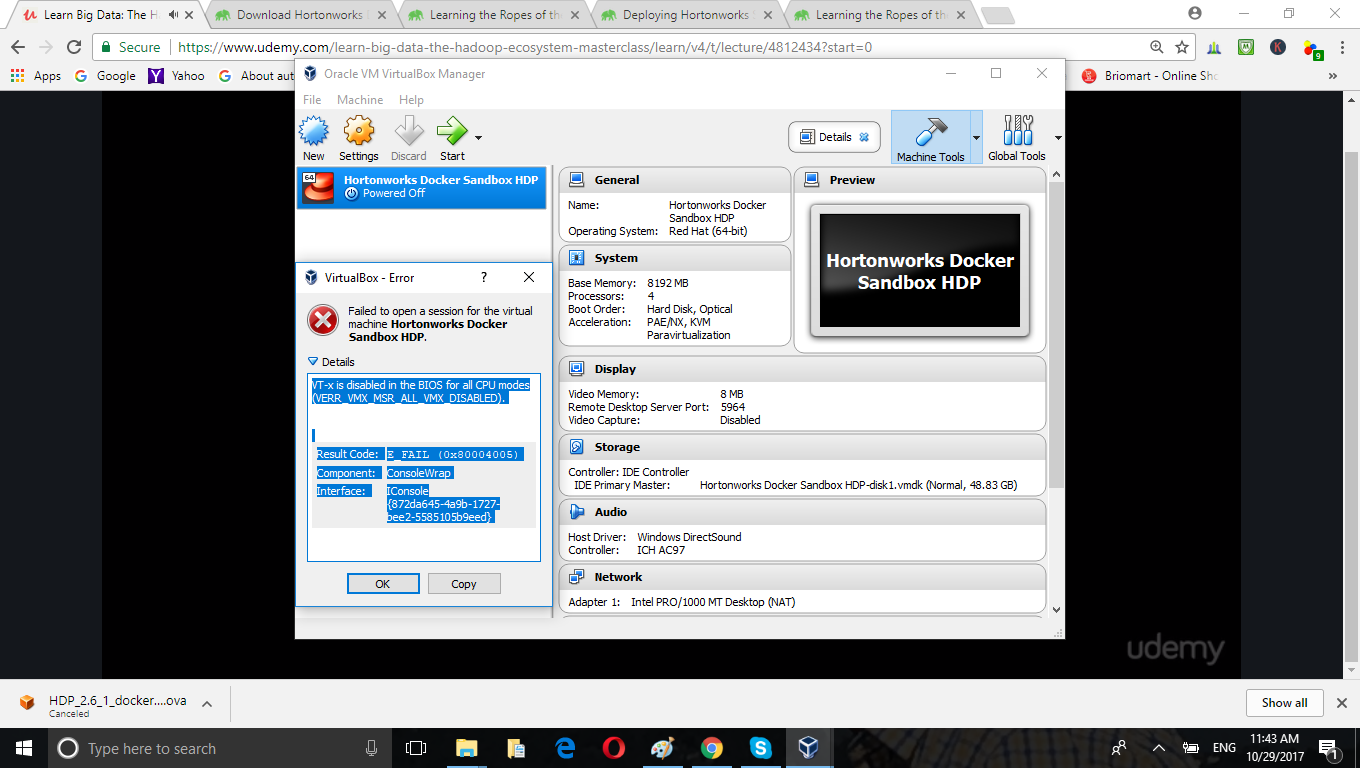Click the Network section icon
The image size is (1360, 768).
tap(577, 577)
